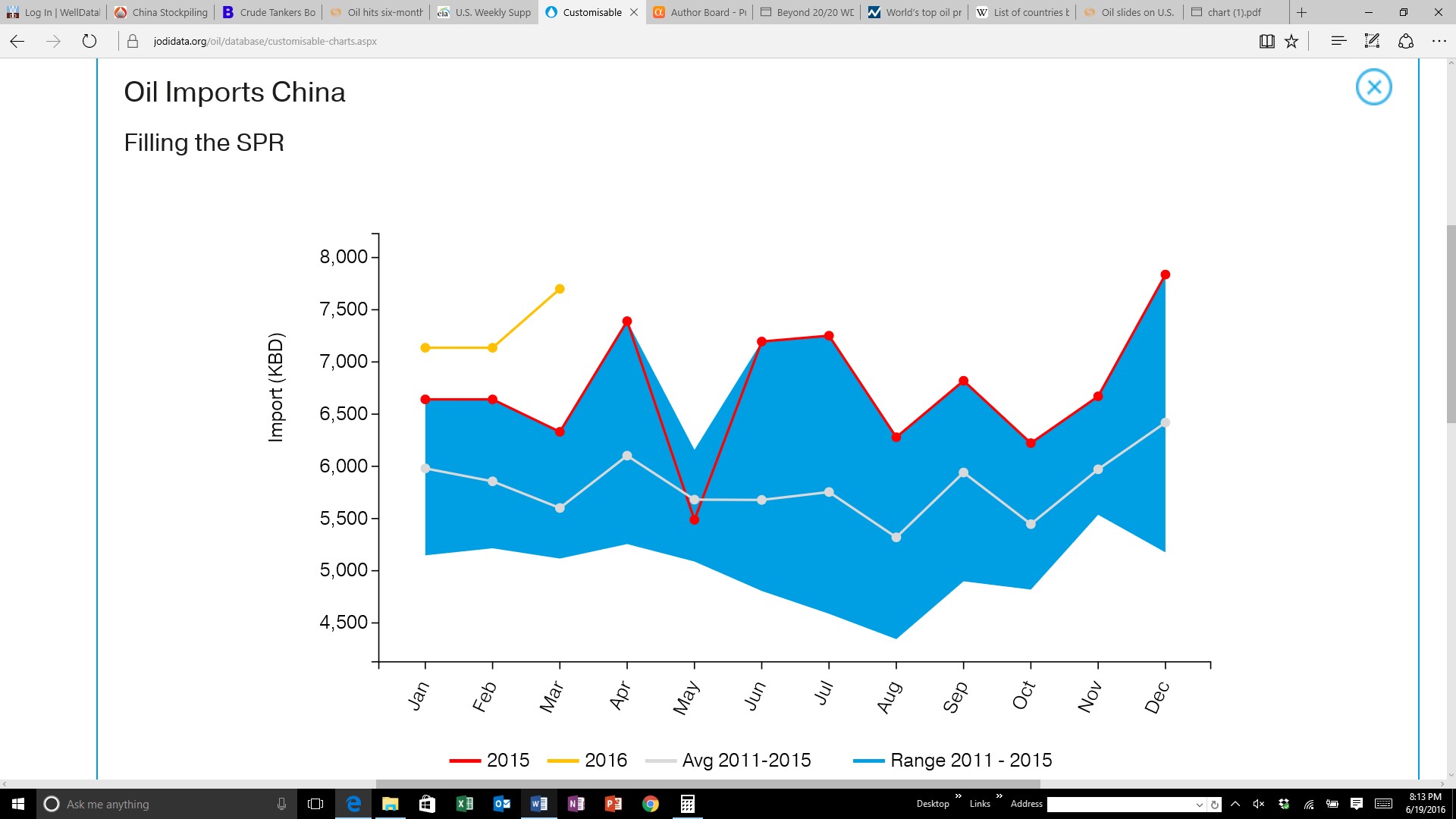Launch PowerPoint from the taskbar
The image size is (1456, 819).
tap(613, 804)
